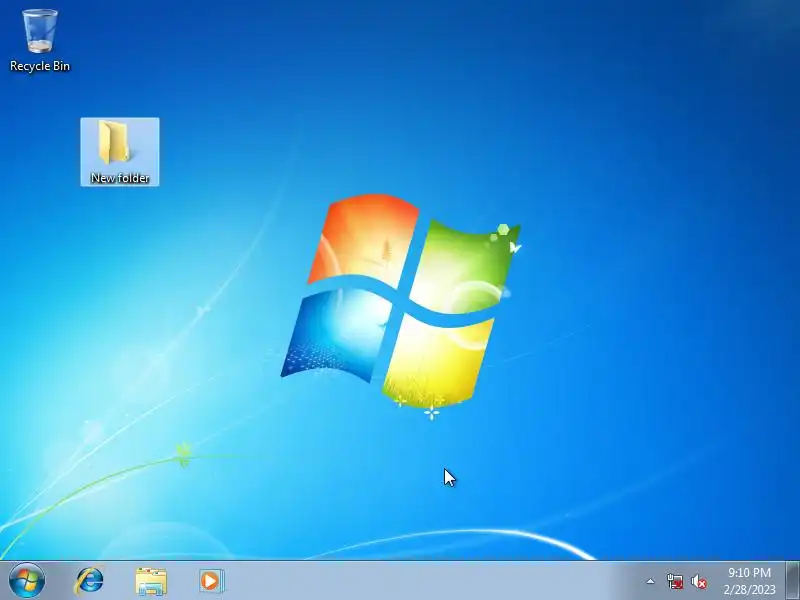800x600 pixels.
Task: Launch Windows Media Player from the taskbar
Action: point(211,581)
